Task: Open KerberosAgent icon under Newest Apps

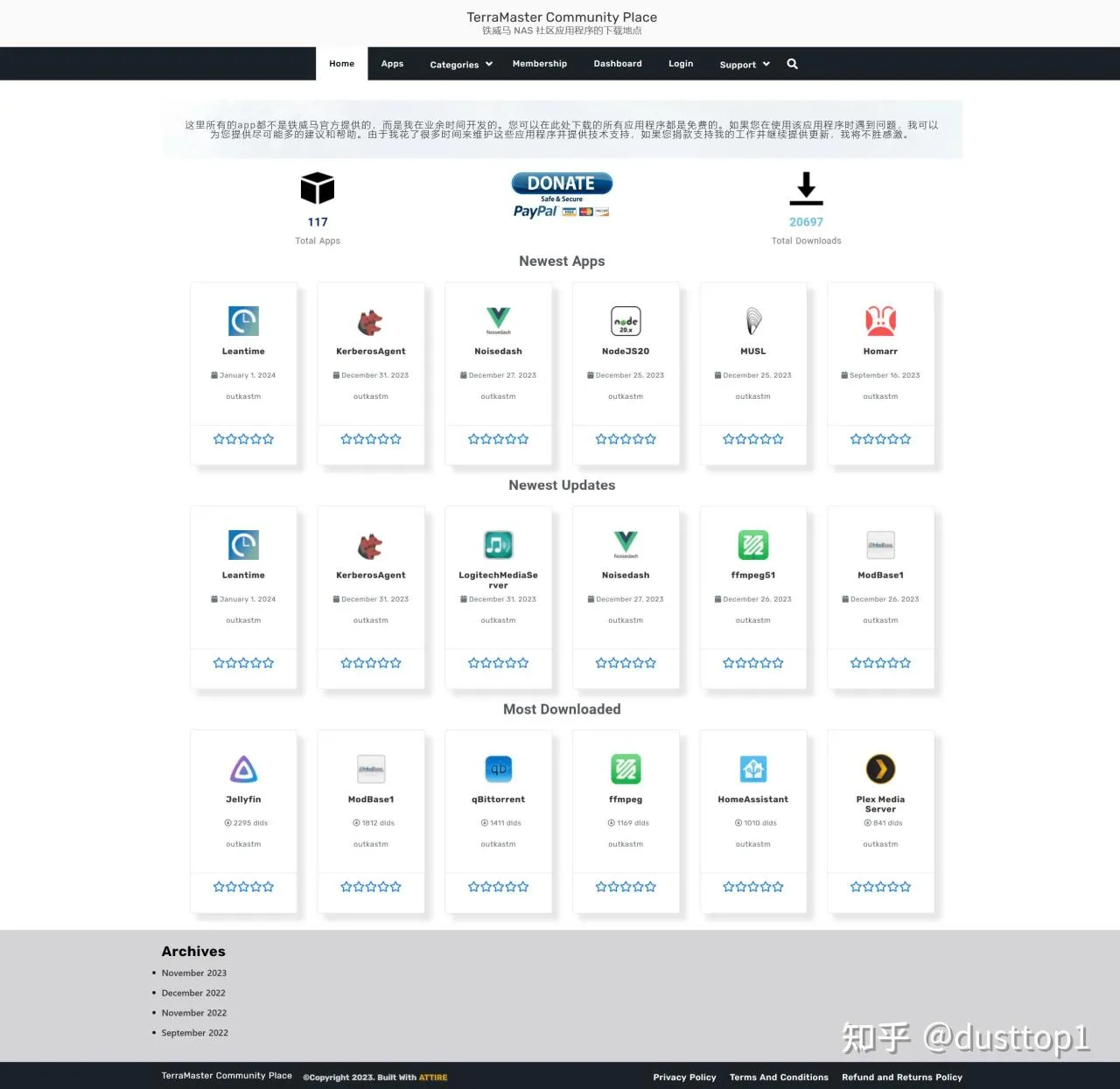Action: click(370, 322)
